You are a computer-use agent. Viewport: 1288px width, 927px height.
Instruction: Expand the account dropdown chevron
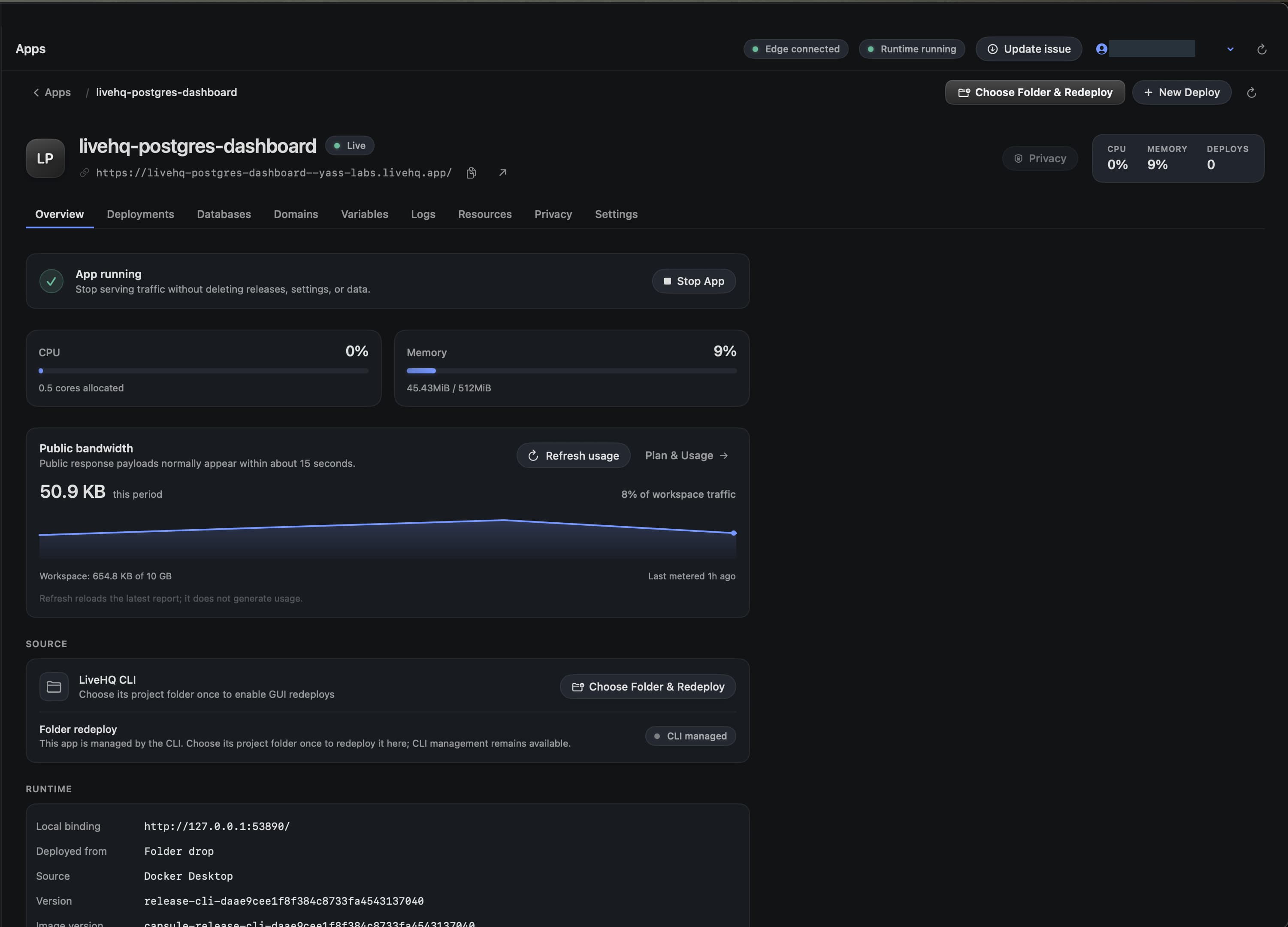(1230, 49)
